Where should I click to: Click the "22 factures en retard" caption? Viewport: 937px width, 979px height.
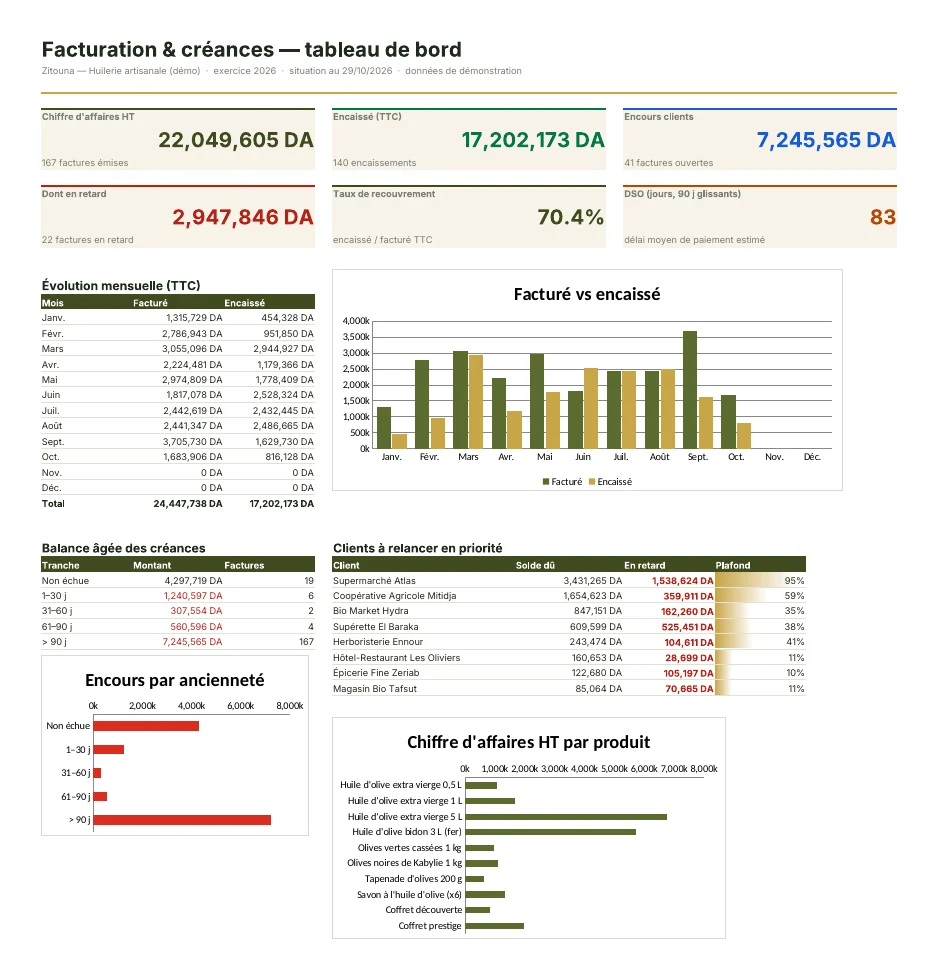[87, 240]
